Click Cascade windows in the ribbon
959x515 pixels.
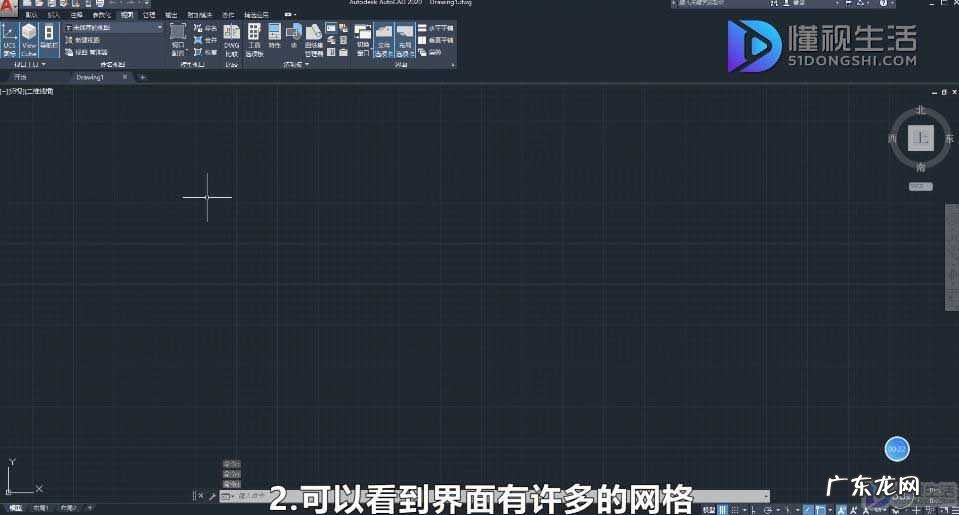[431, 52]
